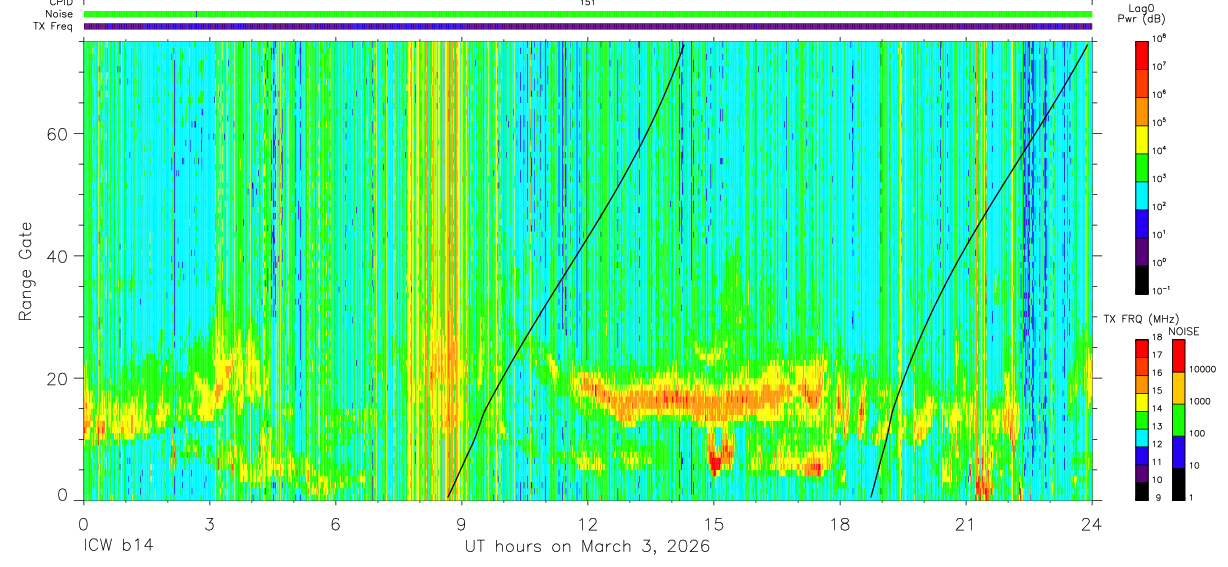Click the 'Range Gate' y-axis title
Viewport: 1228px width, 567px height.
24,273
